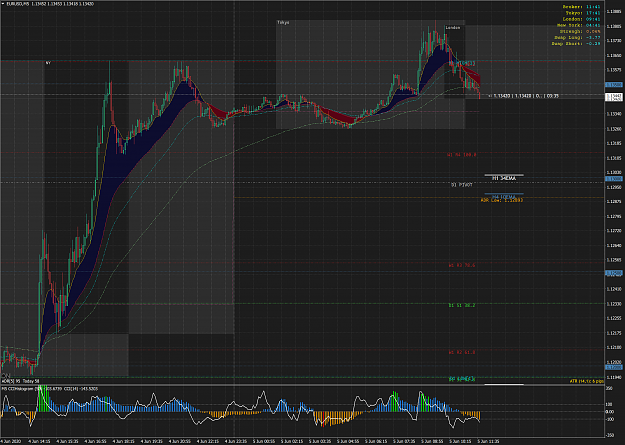The image size is (625, 445).
Task: Select the Broker time row
Action: [x=582, y=7]
